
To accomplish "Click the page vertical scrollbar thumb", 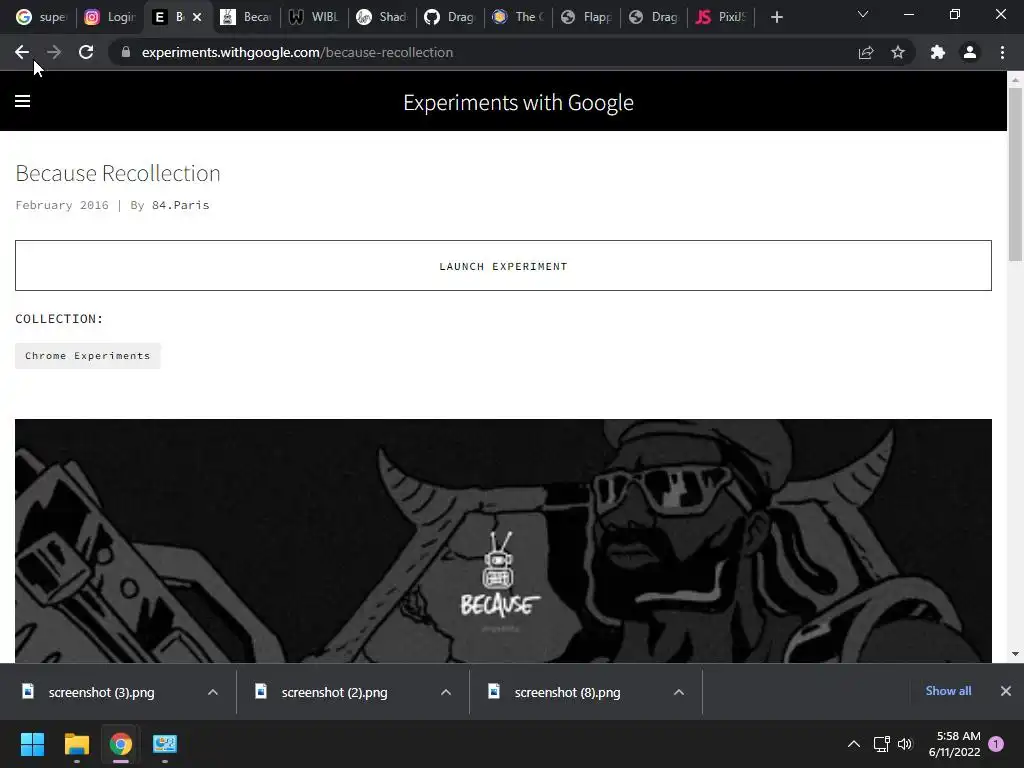I will 1015,174.
